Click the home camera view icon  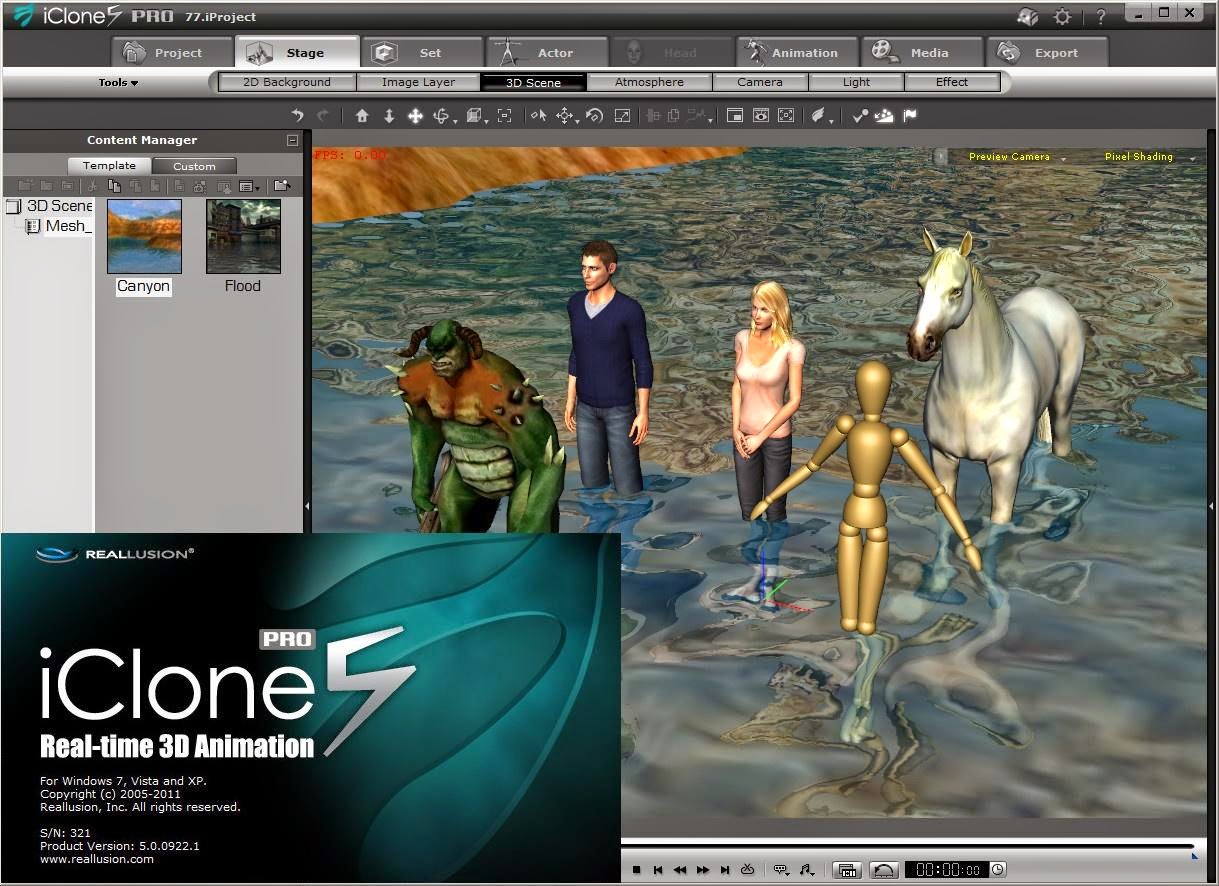tap(362, 116)
